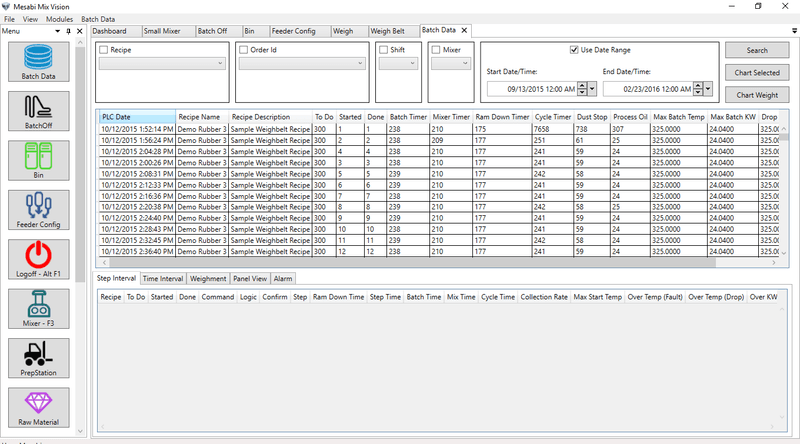800x444 pixels.
Task: Click the Chart Selected button
Action: click(757, 72)
